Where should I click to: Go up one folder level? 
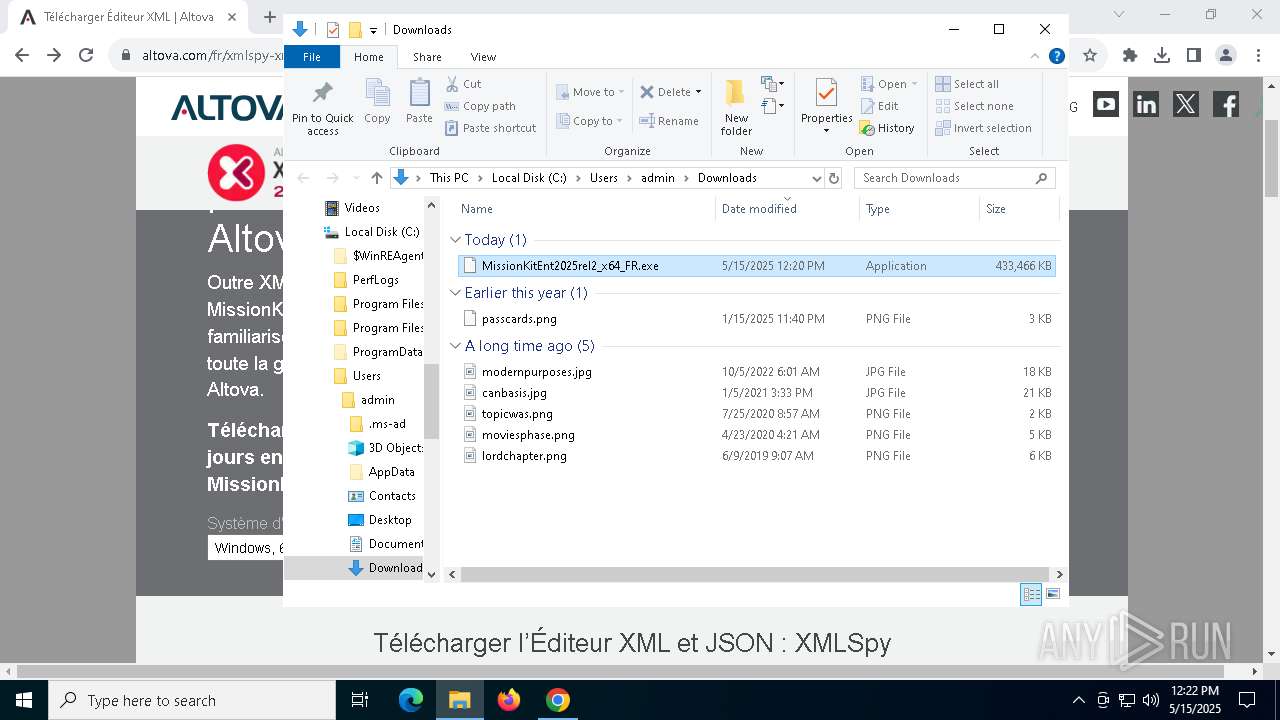tap(376, 178)
